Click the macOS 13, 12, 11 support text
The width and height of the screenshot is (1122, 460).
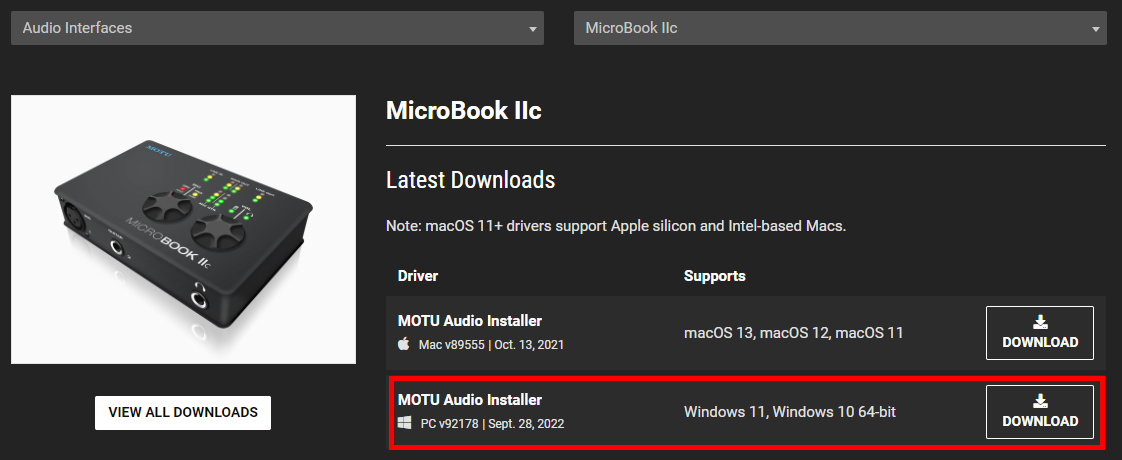(793, 332)
